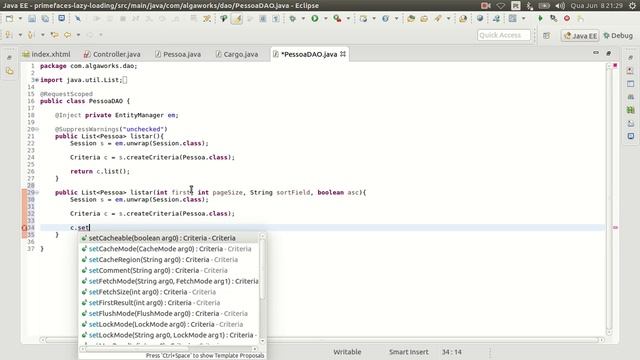Select the PessoaDAO.java editor tab
The height and width of the screenshot is (360, 640).
[x=309, y=54]
